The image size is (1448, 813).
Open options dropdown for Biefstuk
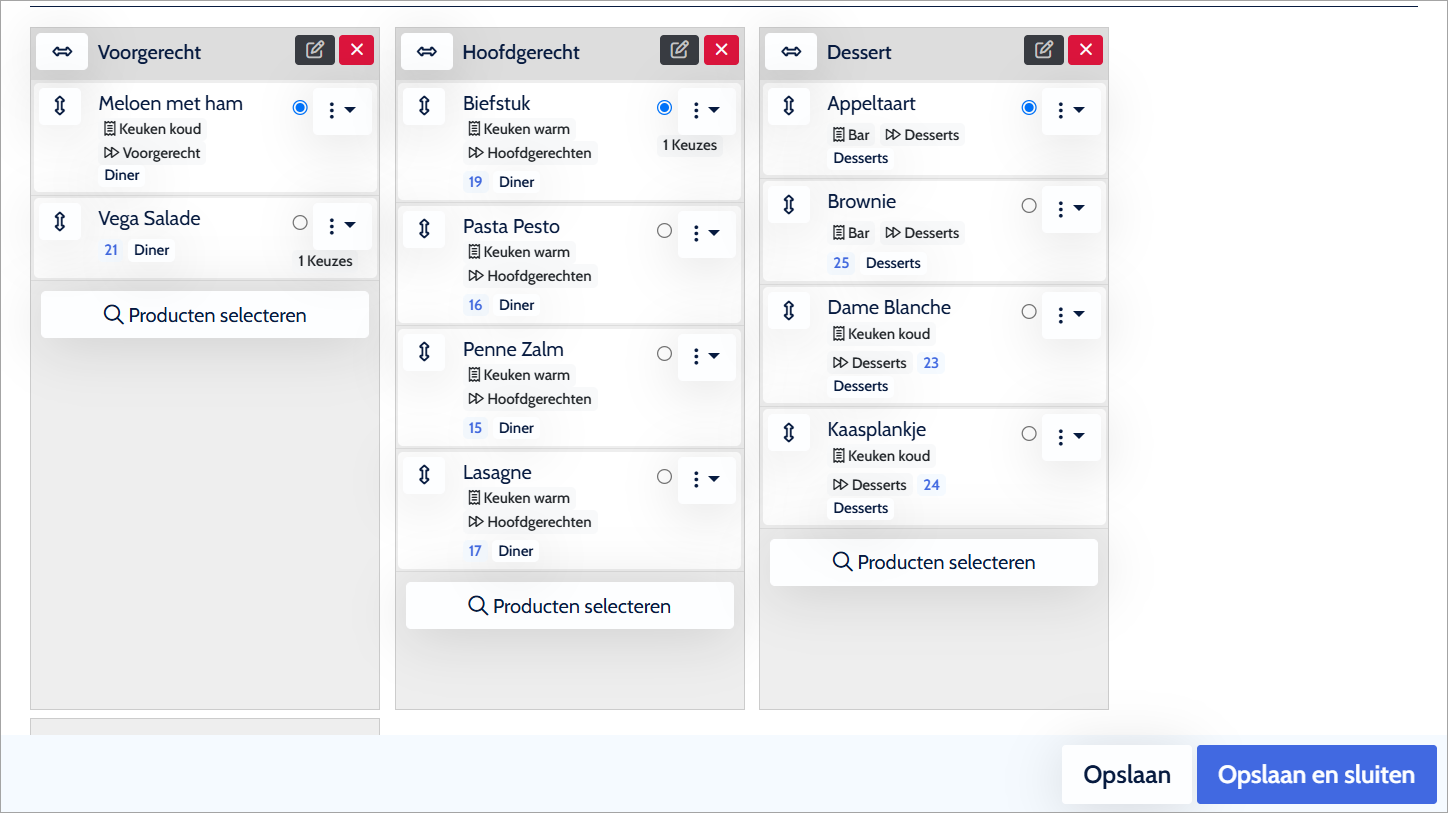pos(706,110)
